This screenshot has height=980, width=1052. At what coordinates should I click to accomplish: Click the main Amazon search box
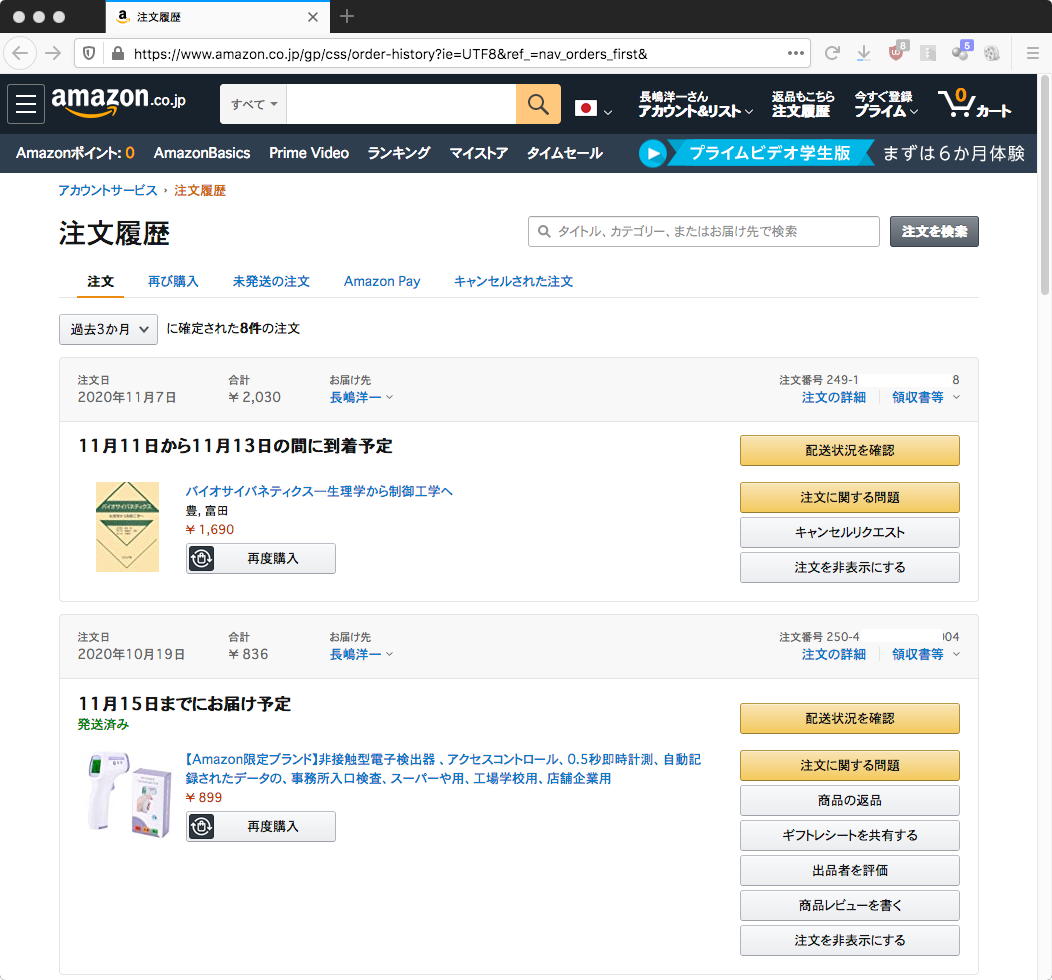click(401, 104)
